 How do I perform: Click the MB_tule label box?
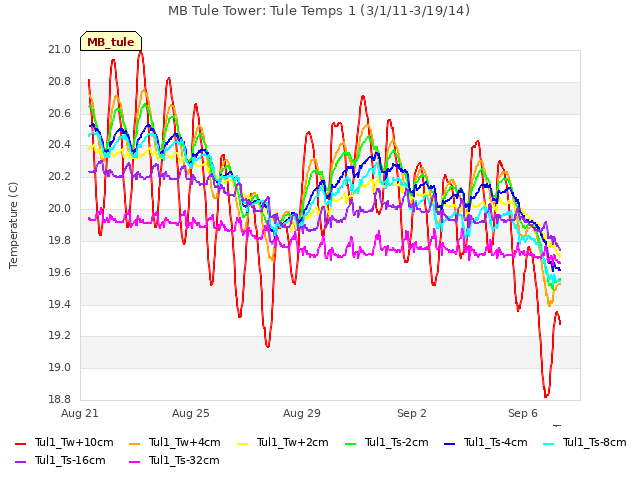(x=111, y=41)
